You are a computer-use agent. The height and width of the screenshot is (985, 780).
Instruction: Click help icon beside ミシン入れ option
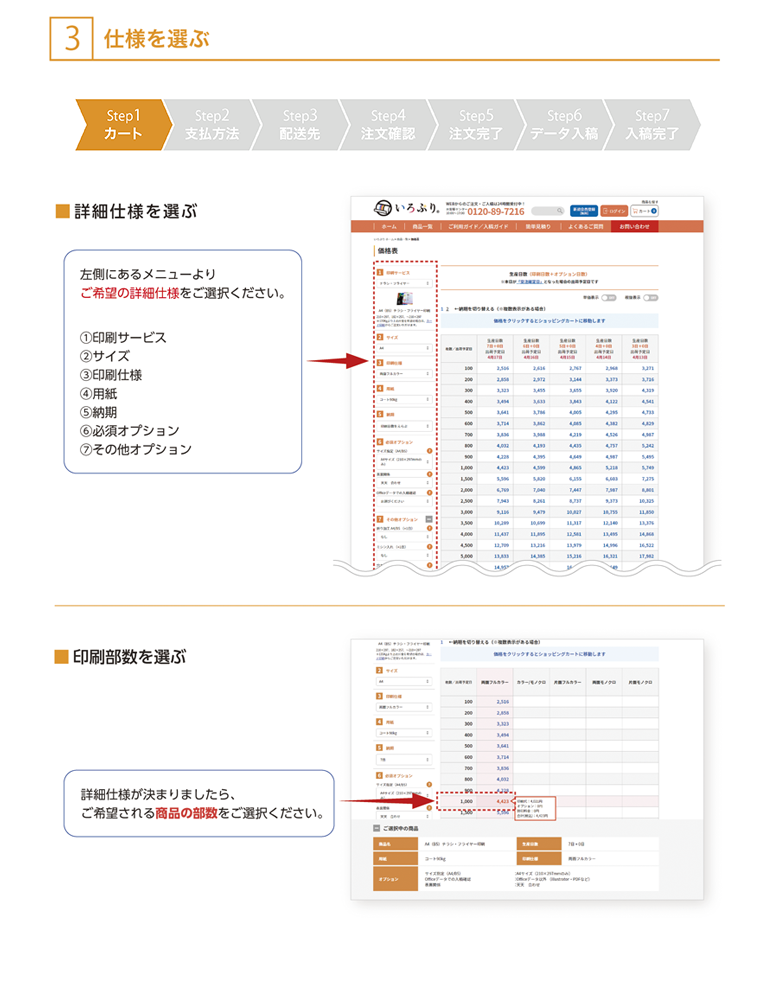click(430, 547)
